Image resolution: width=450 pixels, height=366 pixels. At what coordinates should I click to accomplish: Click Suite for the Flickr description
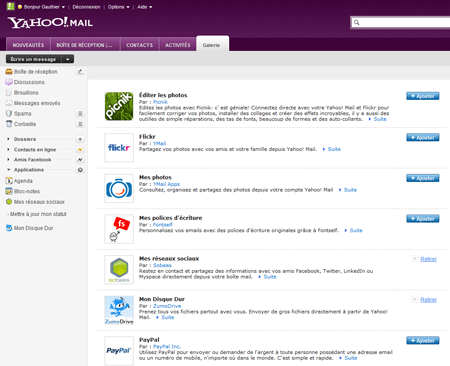[334, 149]
